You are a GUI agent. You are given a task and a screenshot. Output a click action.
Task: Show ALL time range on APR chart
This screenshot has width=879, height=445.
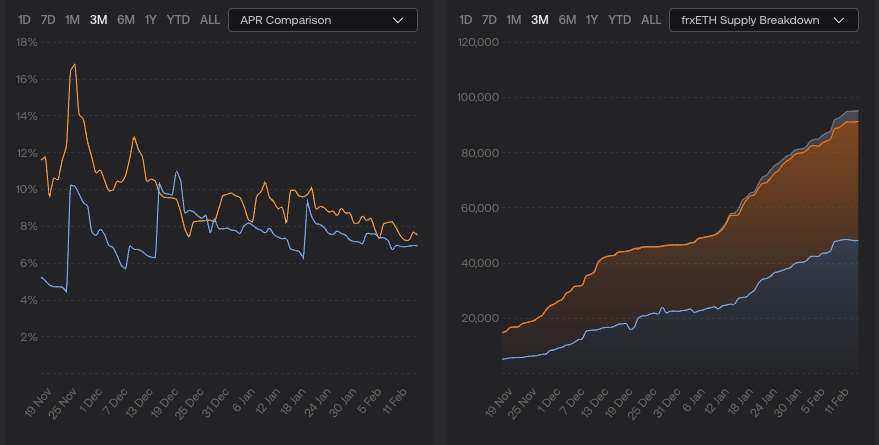[x=210, y=20]
